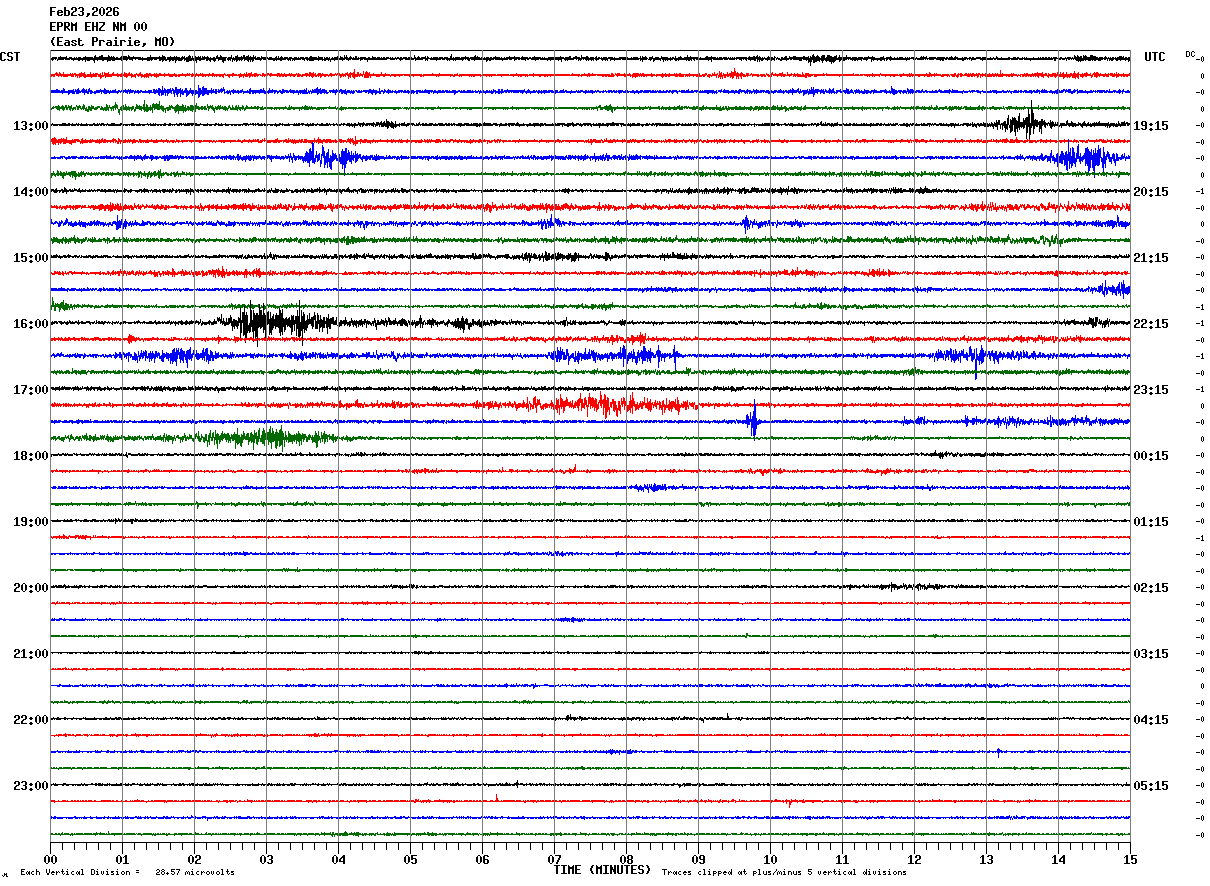Screen dimensions: 1210x886
Task: Select the 19:00 CST time label
Action: pyautogui.click(x=30, y=522)
